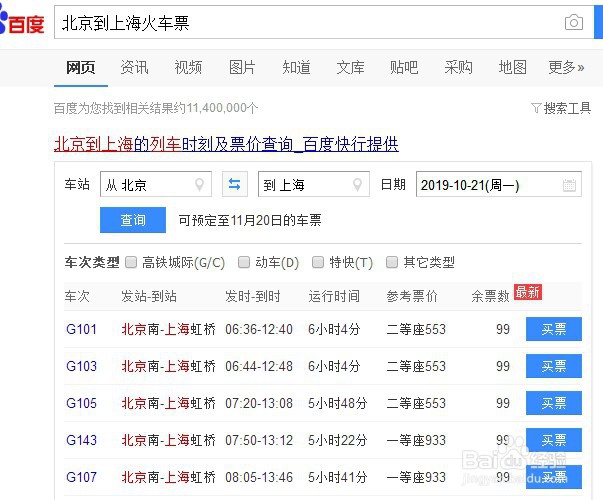Click 余票数 column header
603x500 pixels.
[490, 296]
